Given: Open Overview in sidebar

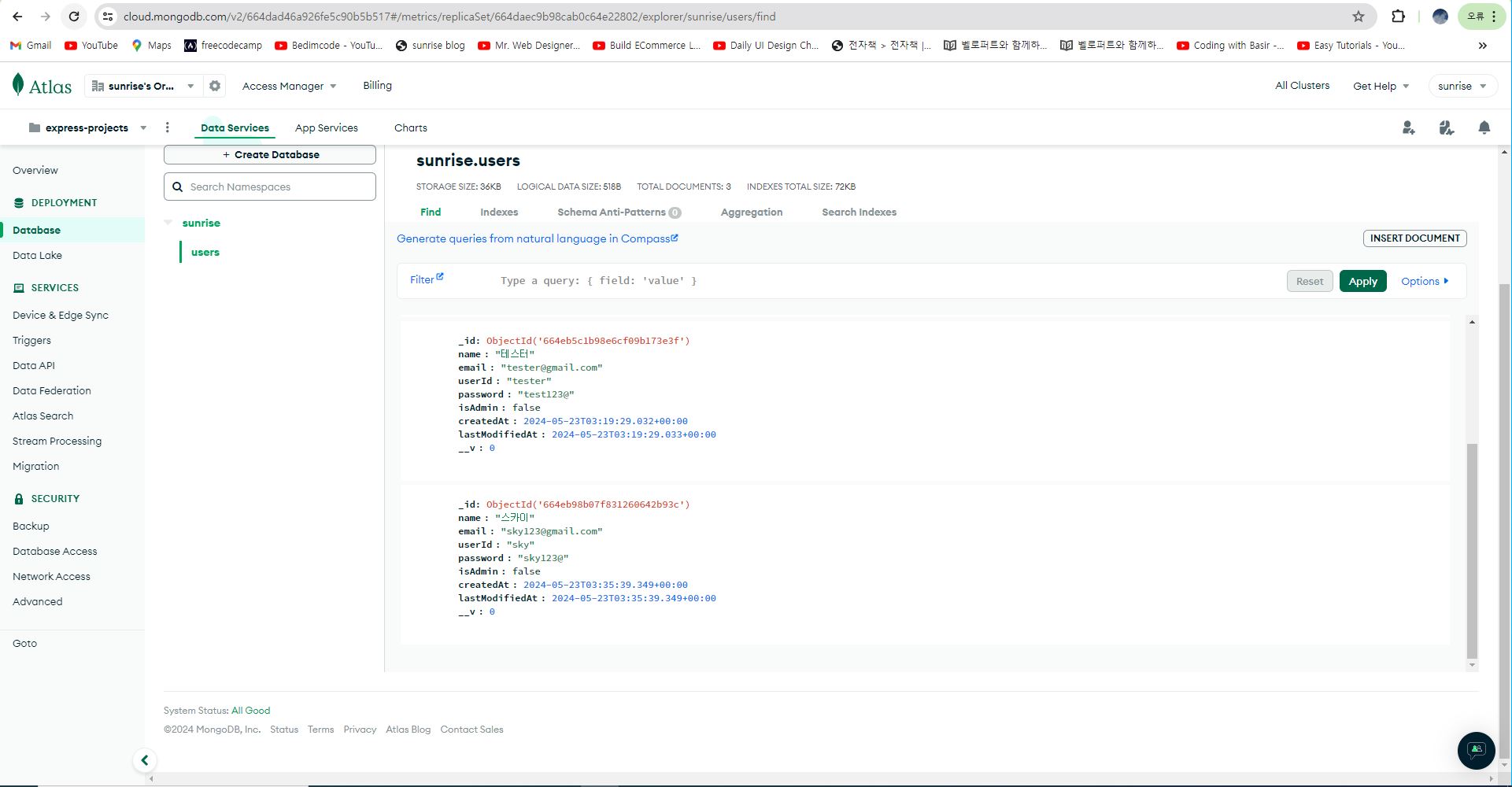Looking at the screenshot, I should 35,170.
